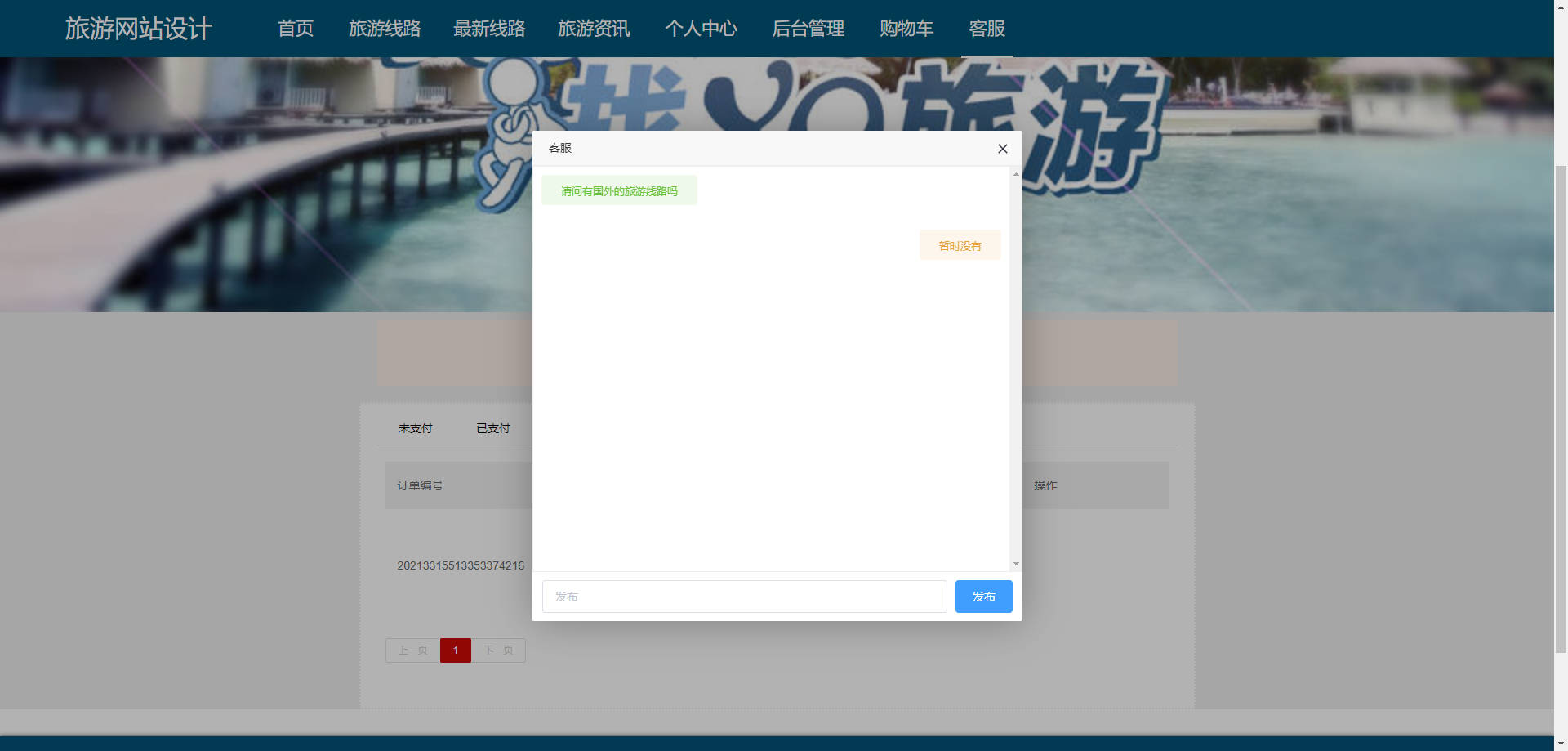Select page 1 in pagination
Viewport: 1568px width, 751px height.
[x=456, y=650]
